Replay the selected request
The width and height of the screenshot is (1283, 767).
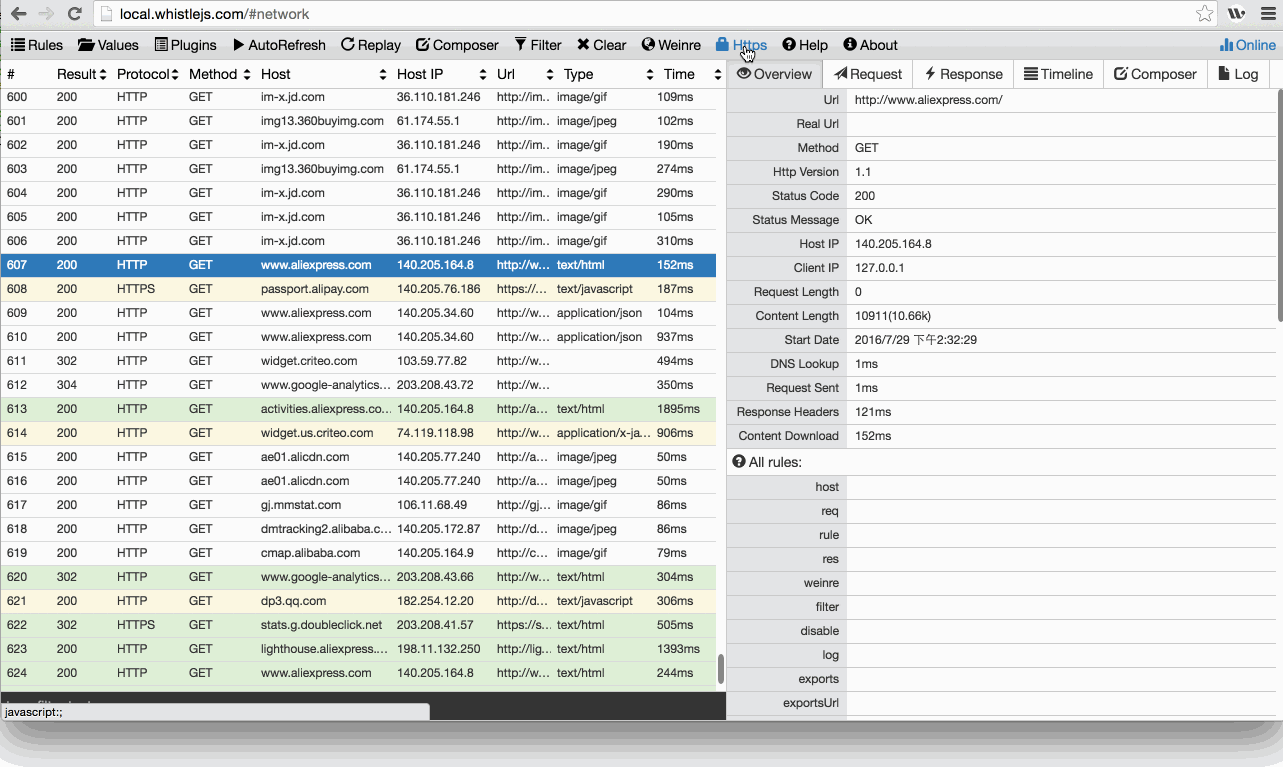pos(370,45)
